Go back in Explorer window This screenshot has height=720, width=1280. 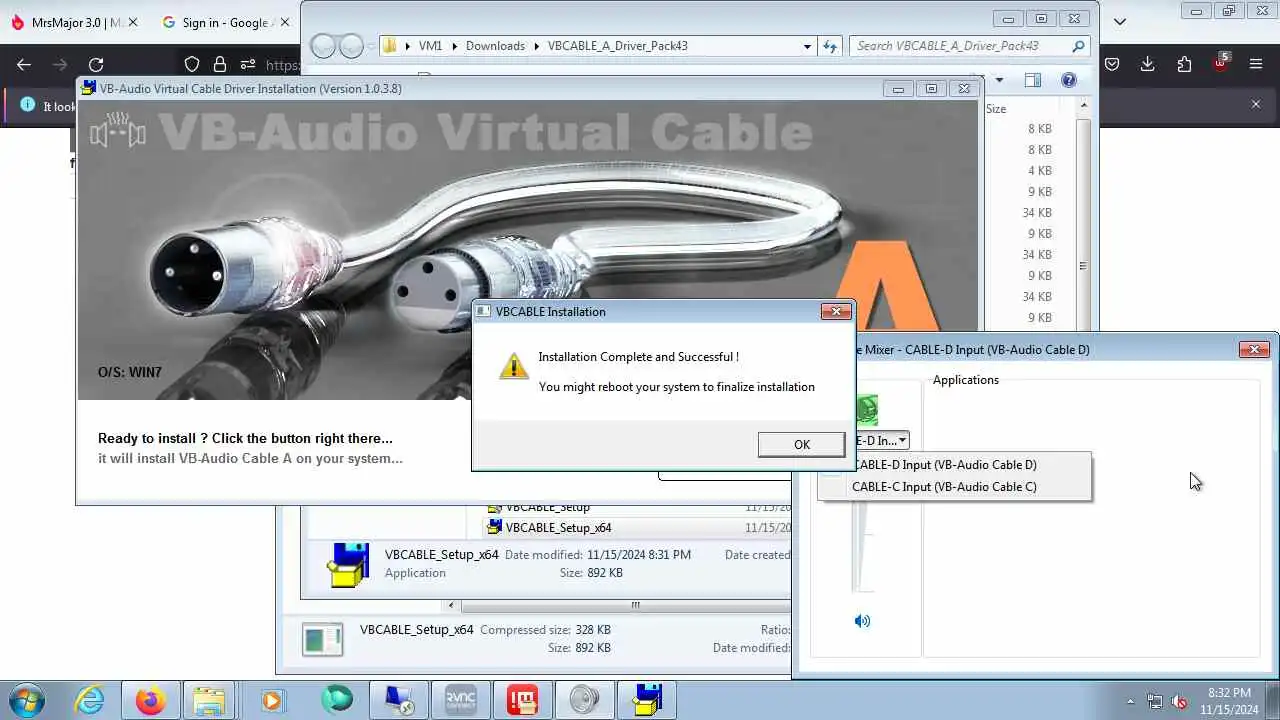(323, 46)
